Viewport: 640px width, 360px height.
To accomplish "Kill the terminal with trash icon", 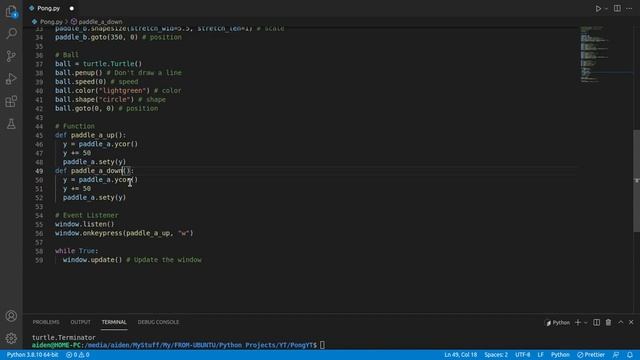I will coord(608,322).
